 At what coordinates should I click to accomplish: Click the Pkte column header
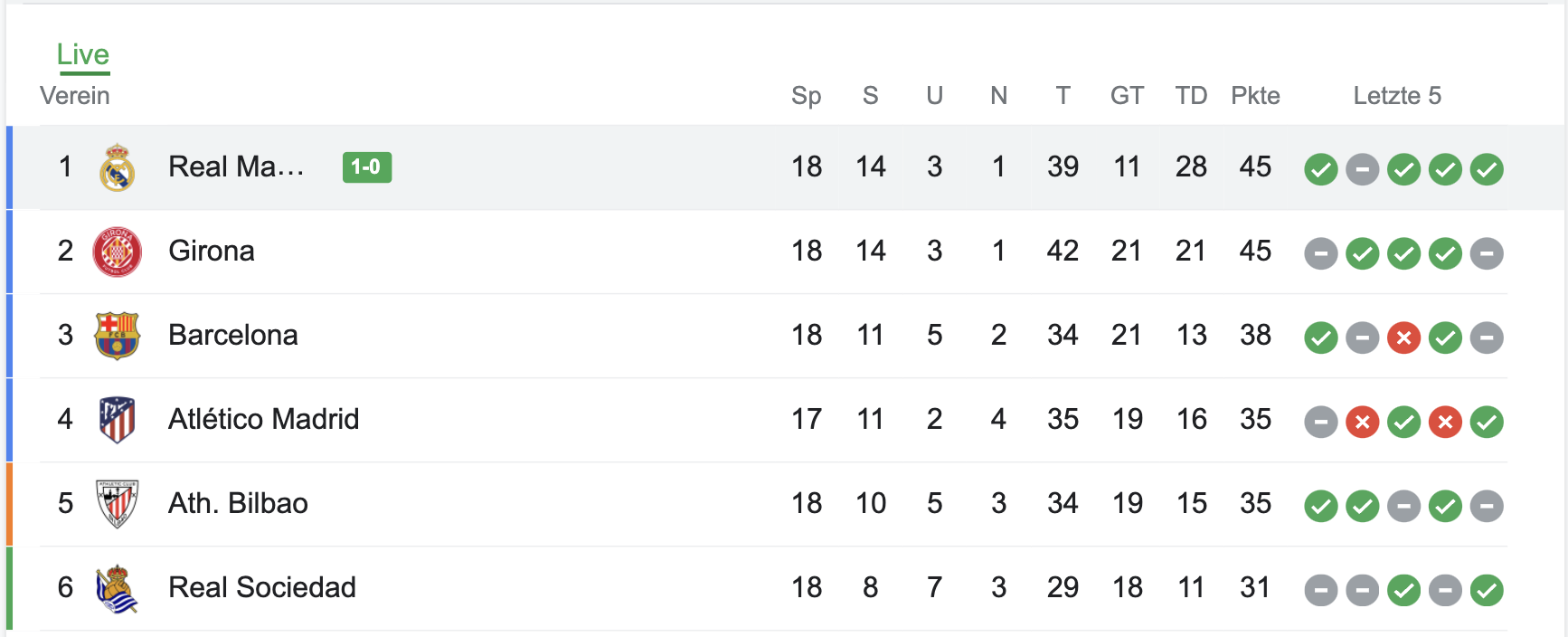[x=1255, y=96]
